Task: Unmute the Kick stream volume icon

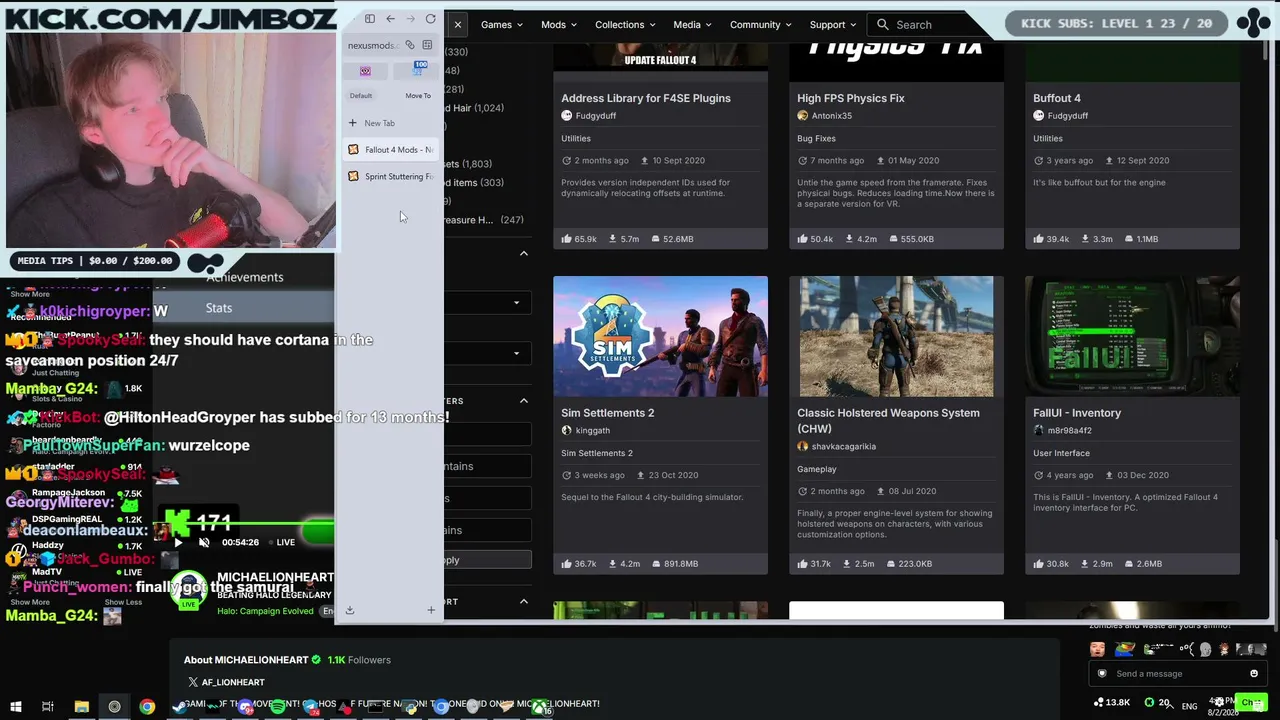Action: pyautogui.click(x=203, y=542)
